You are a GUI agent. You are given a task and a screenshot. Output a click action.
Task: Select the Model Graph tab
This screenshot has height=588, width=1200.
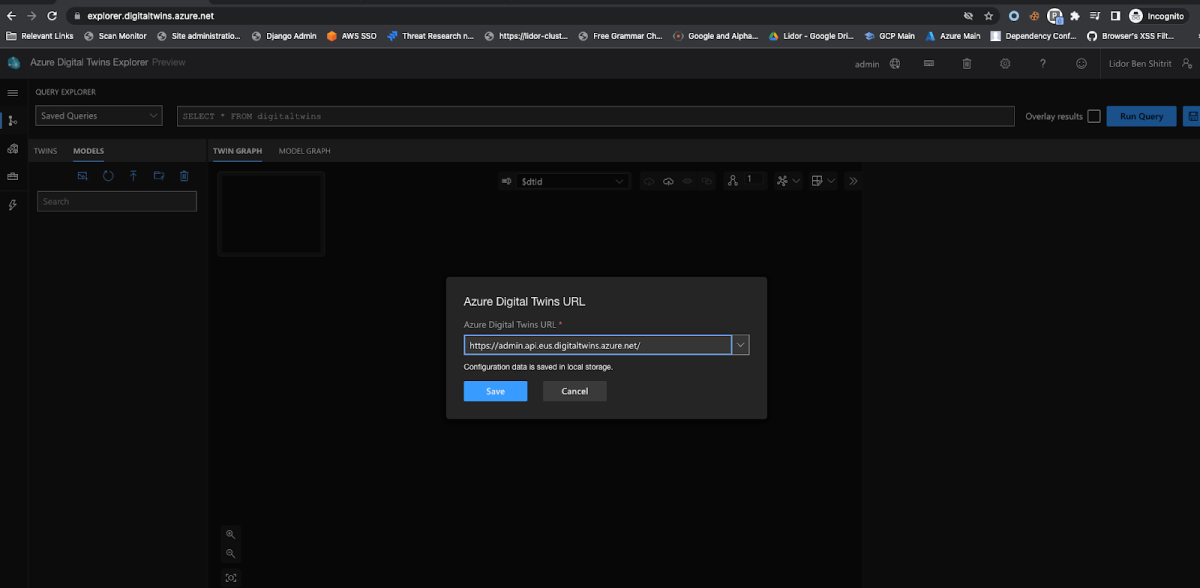[304, 151]
